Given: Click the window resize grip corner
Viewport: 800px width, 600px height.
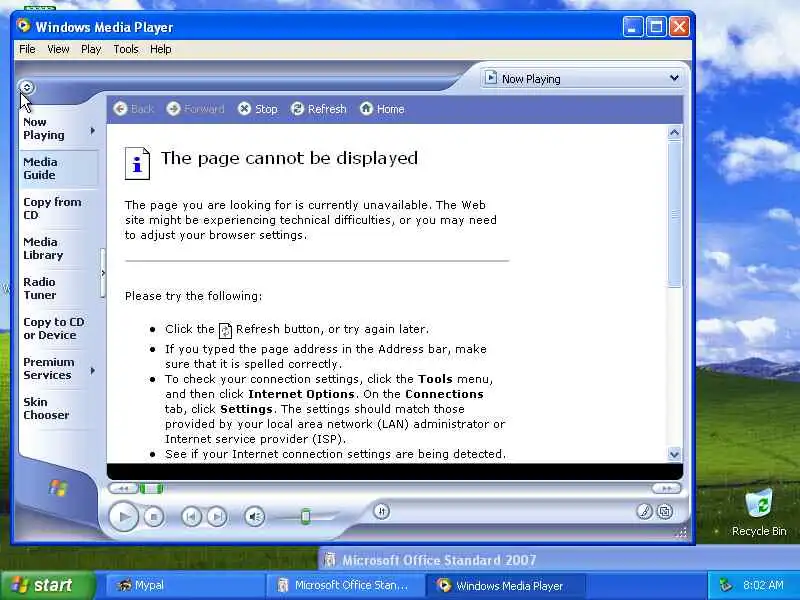Looking at the screenshot, I should point(681,533).
